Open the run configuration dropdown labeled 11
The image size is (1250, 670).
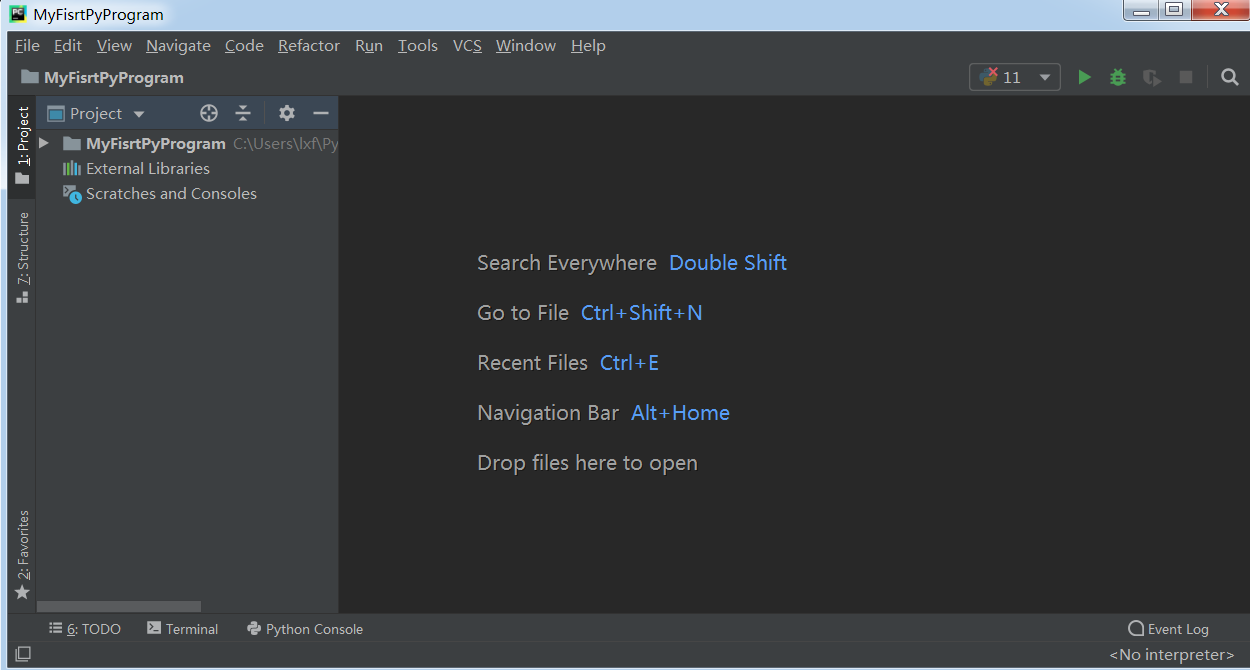[1015, 77]
